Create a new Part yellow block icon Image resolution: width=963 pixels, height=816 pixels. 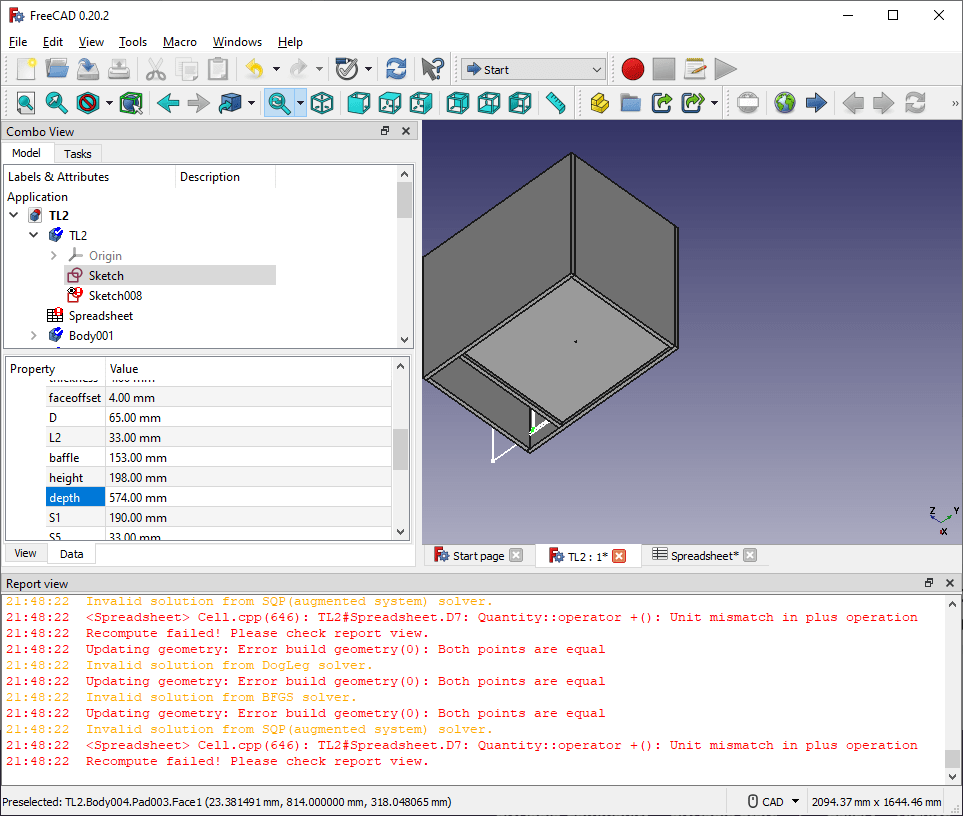click(x=599, y=103)
